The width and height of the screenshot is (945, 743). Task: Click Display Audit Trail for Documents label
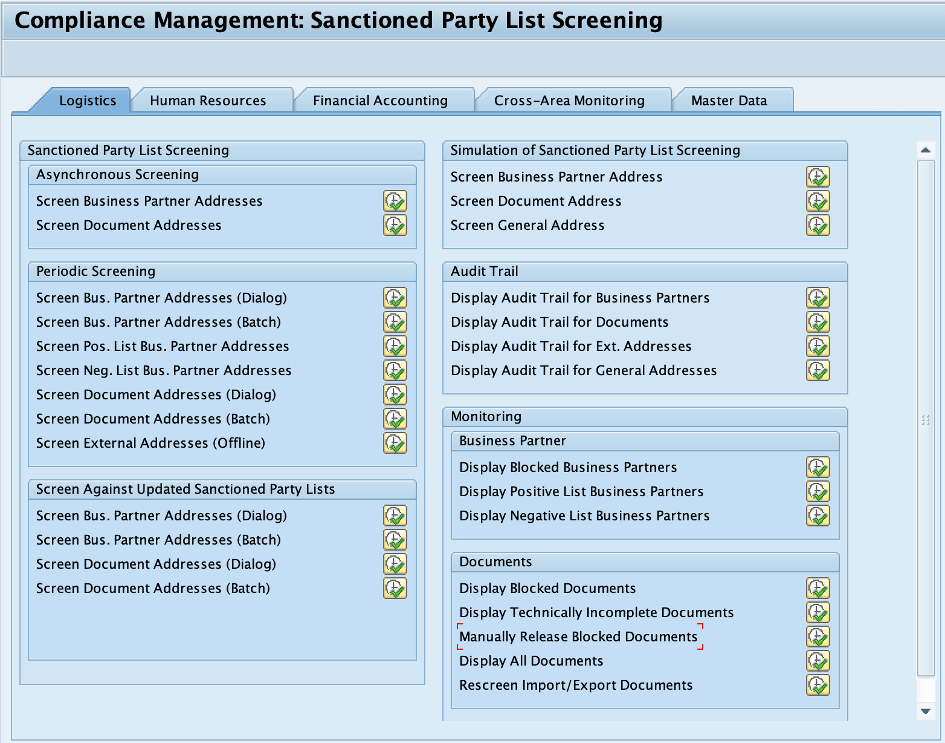click(x=559, y=322)
